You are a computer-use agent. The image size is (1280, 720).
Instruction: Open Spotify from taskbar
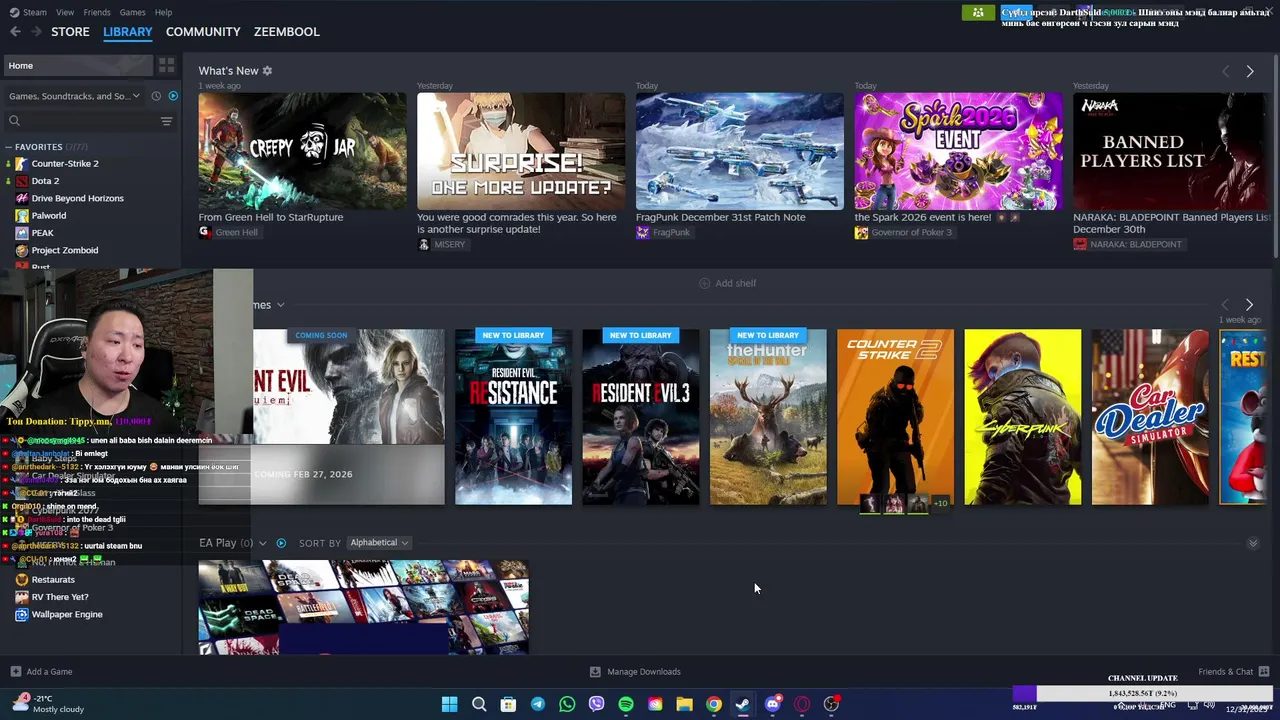[x=626, y=704]
